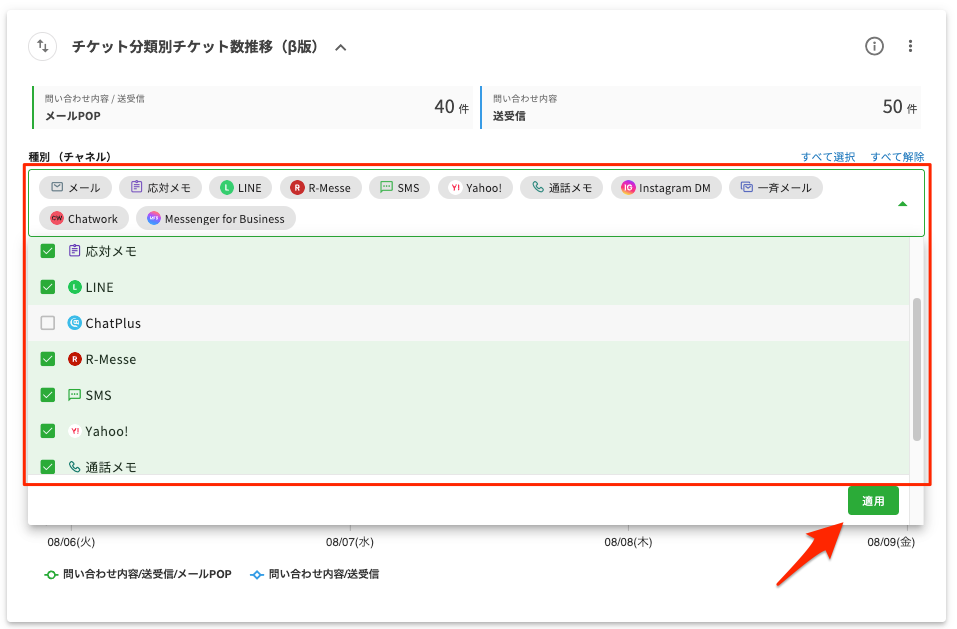Screen dimensions: 957x629
Task: Collapse the chart panel using title chevron
Action: pos(340,47)
